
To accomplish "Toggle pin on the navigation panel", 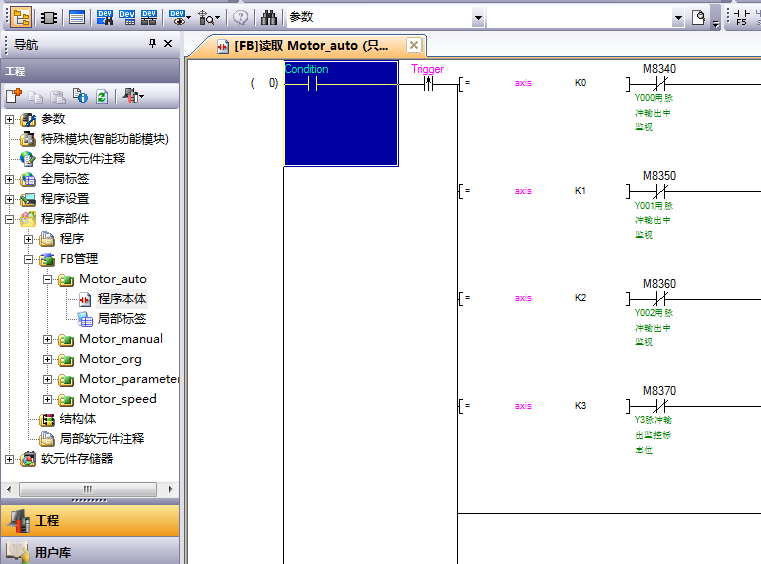I will tap(152, 43).
